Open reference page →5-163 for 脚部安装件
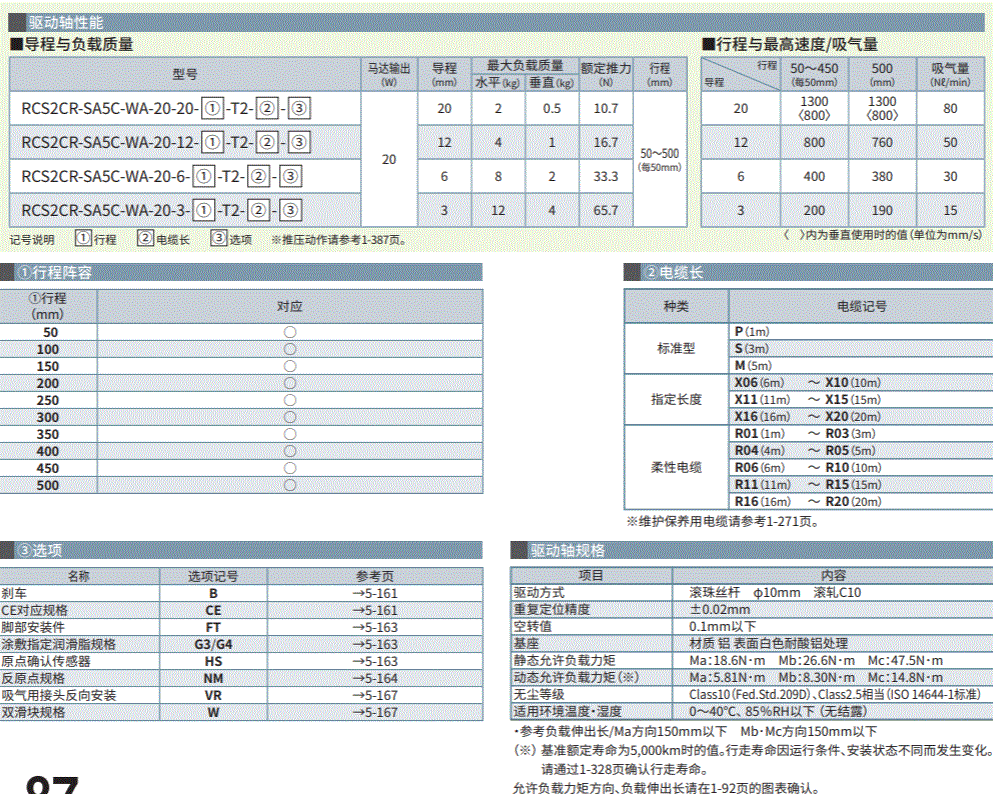Screen dimensions: 993x794 point(375,627)
